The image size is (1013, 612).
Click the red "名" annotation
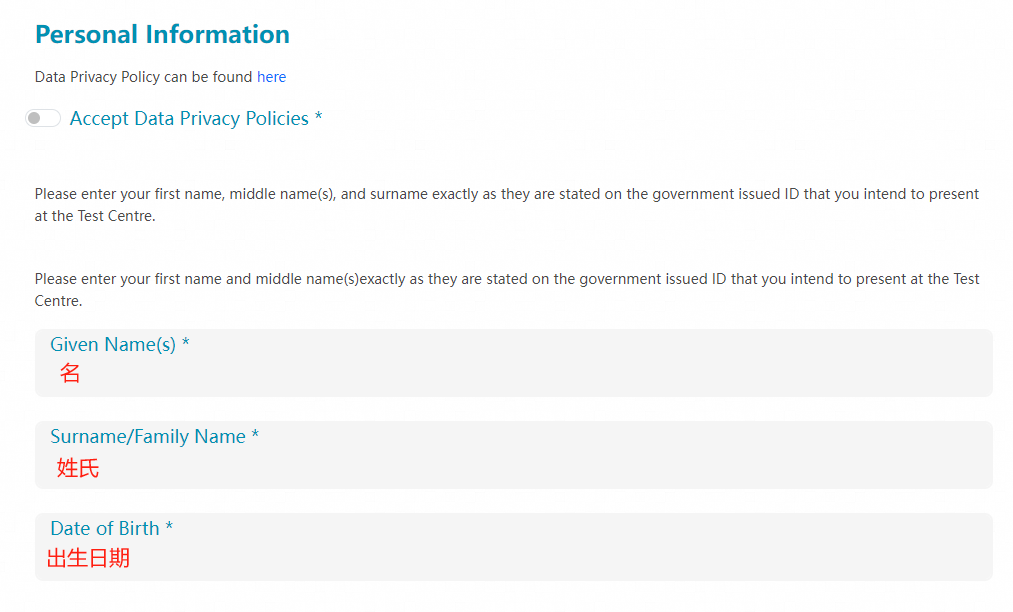coord(70,374)
